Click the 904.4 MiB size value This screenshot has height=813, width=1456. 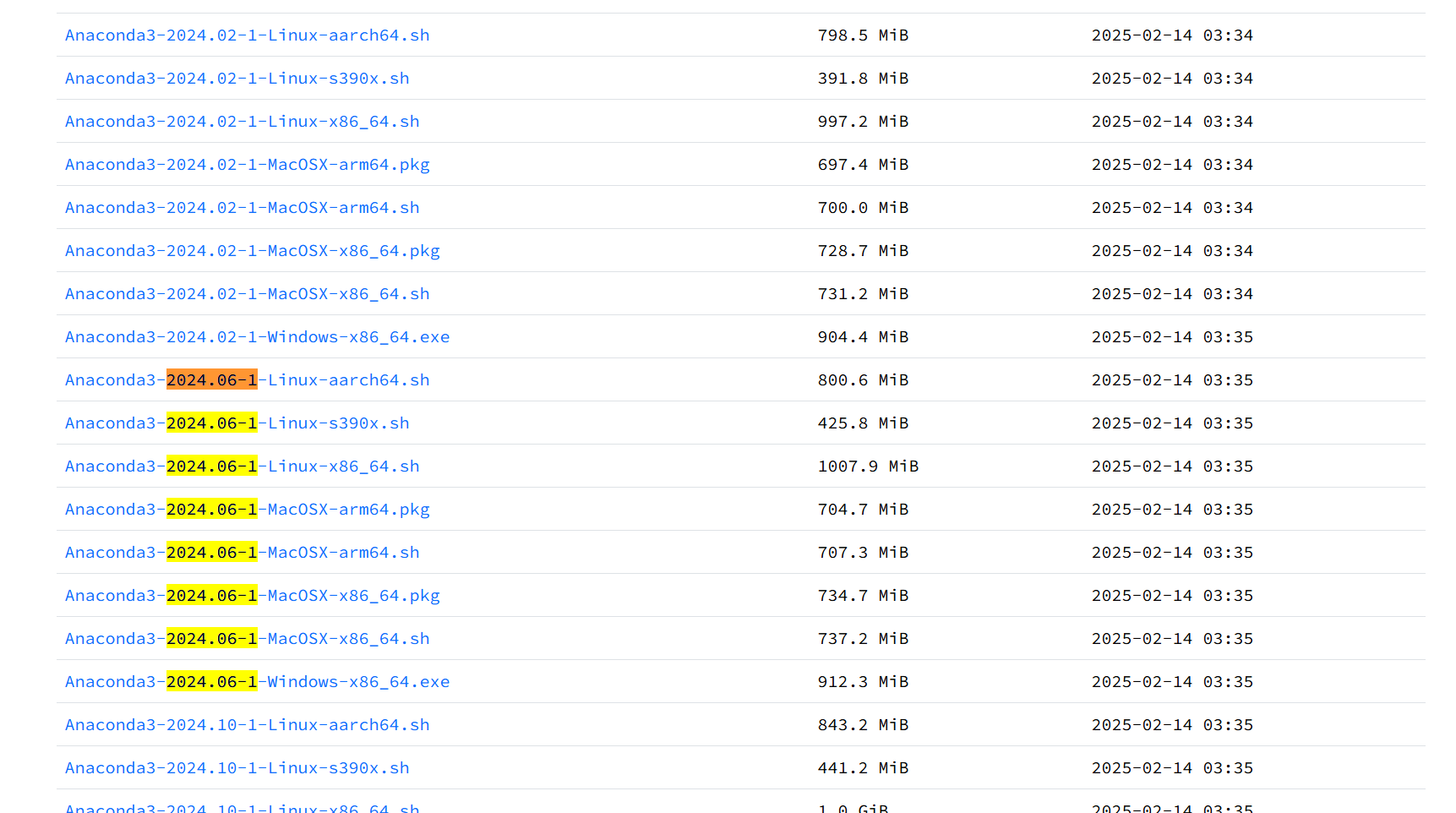point(864,337)
